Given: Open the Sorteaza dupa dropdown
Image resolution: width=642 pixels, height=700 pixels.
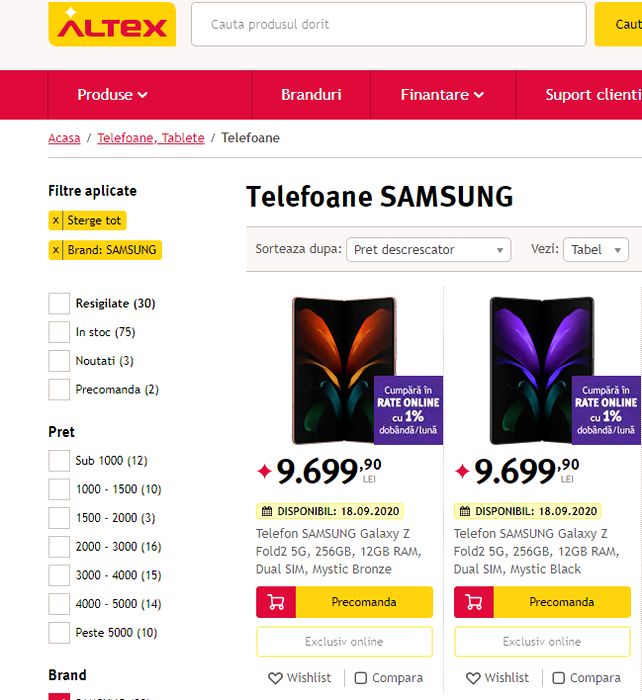Looking at the screenshot, I should [428, 250].
